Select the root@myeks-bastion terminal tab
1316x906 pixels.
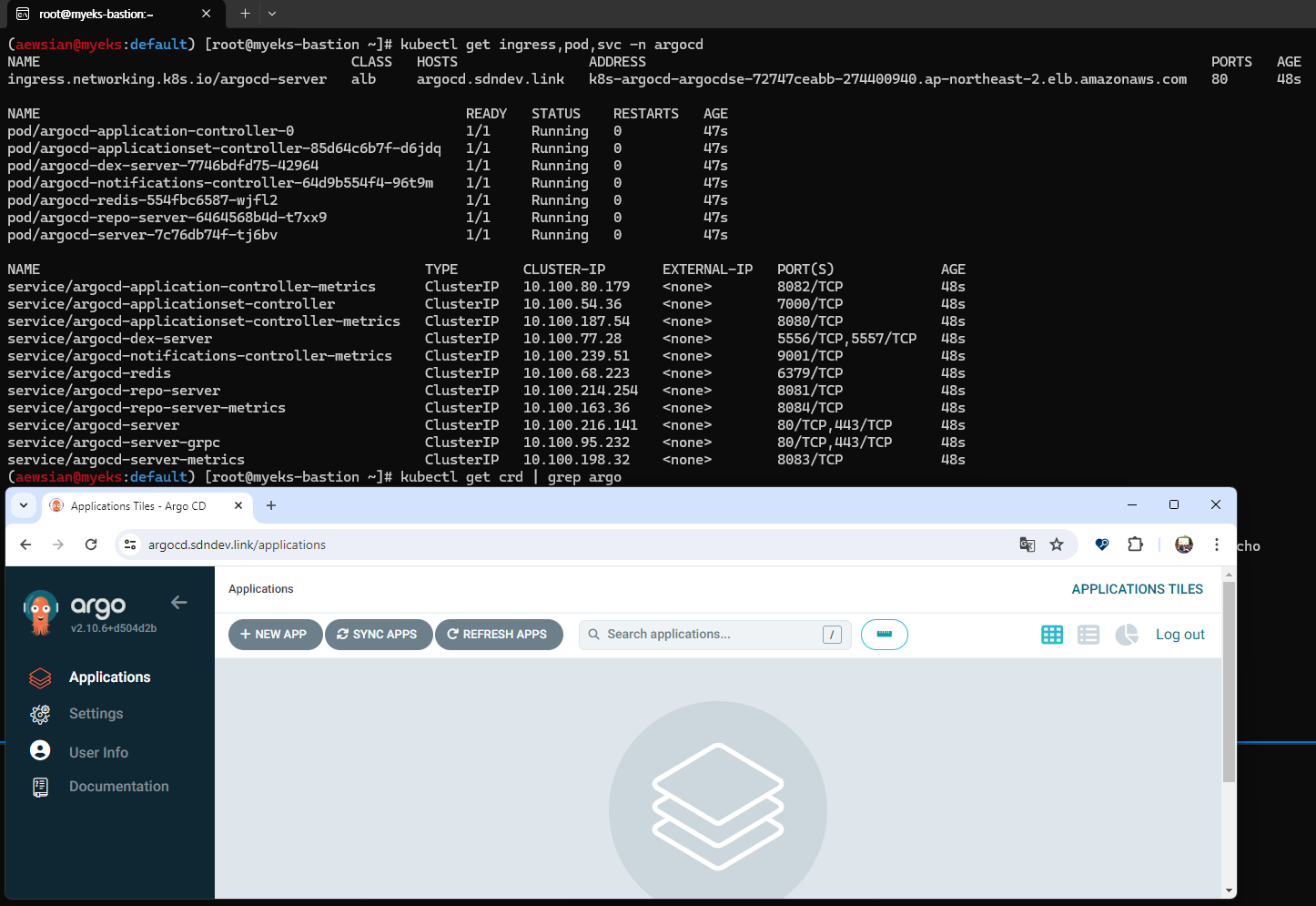coord(115,14)
